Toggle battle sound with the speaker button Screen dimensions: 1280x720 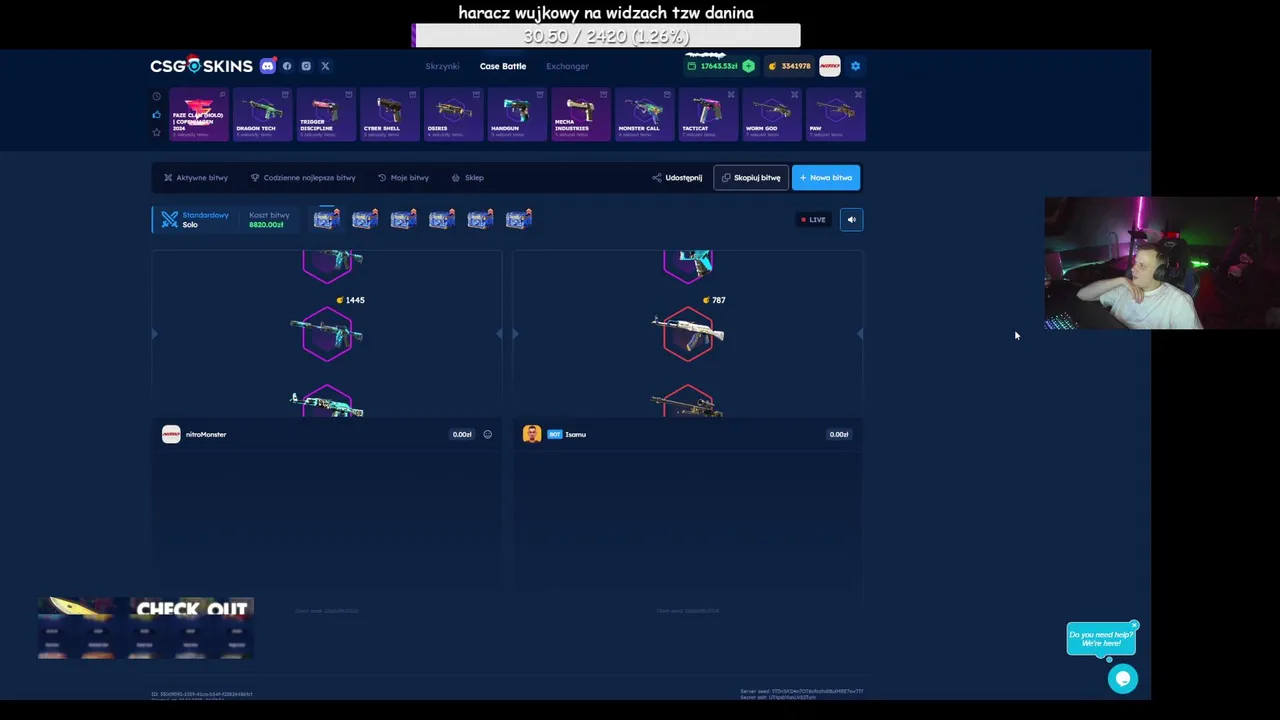tap(851, 220)
